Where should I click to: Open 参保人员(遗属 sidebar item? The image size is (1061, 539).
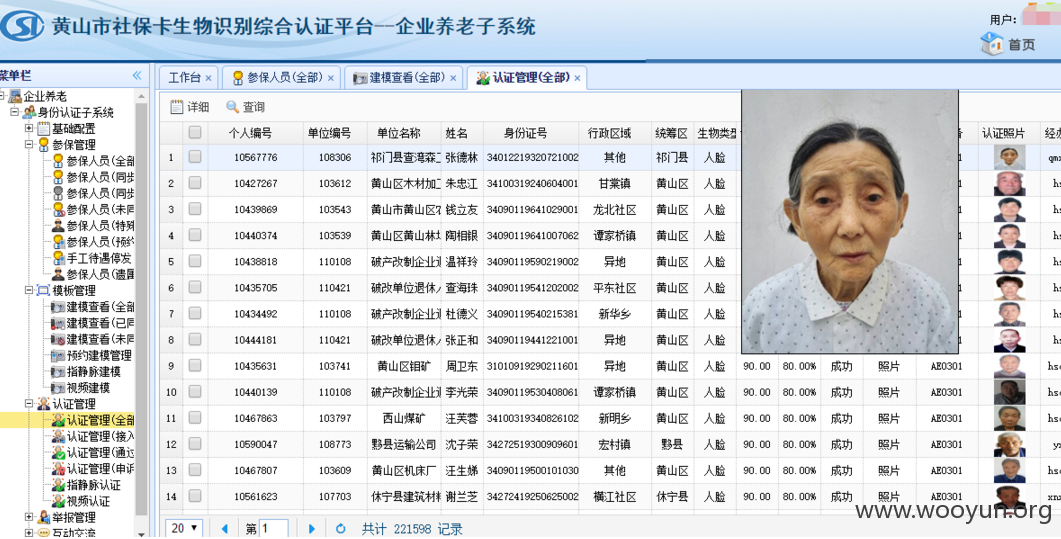point(93,275)
